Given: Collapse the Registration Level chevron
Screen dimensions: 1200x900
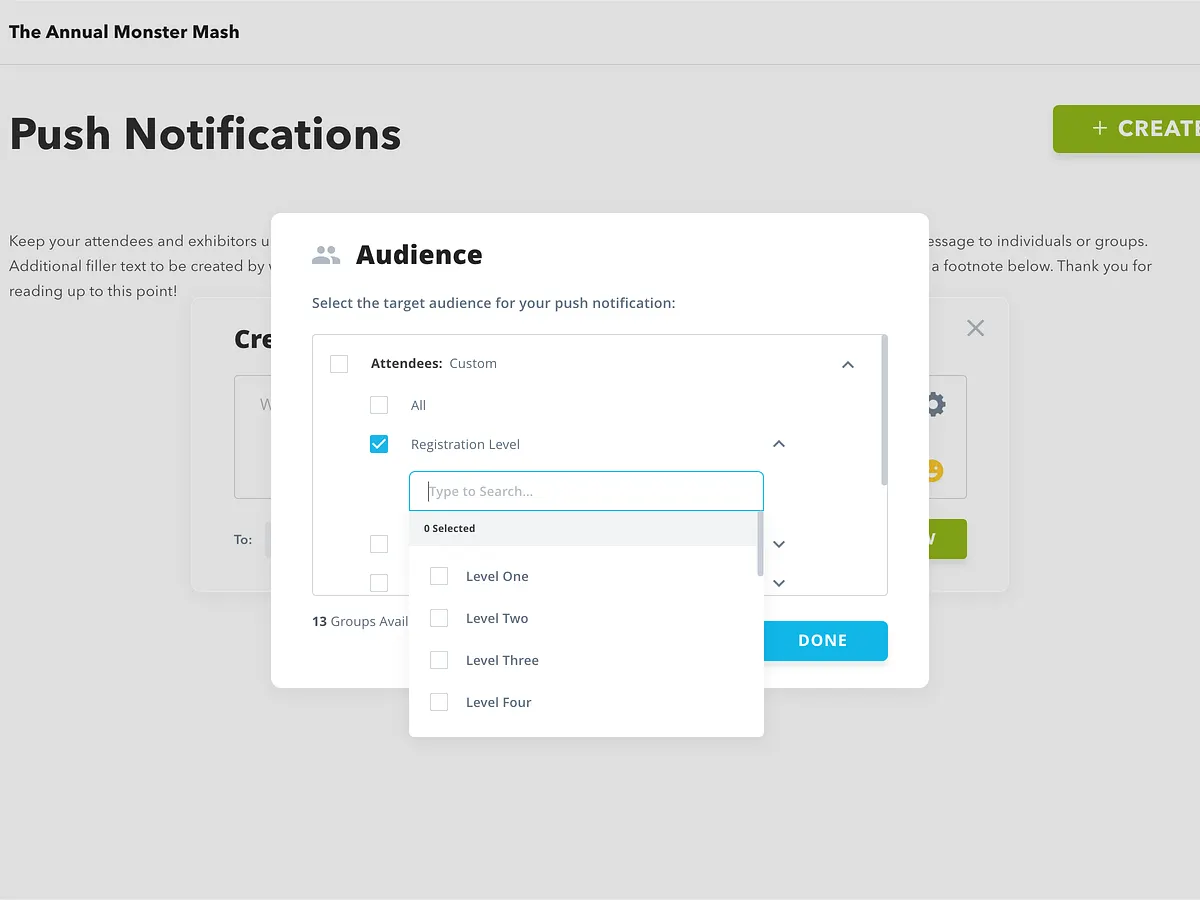Looking at the screenshot, I should pyautogui.click(x=779, y=444).
